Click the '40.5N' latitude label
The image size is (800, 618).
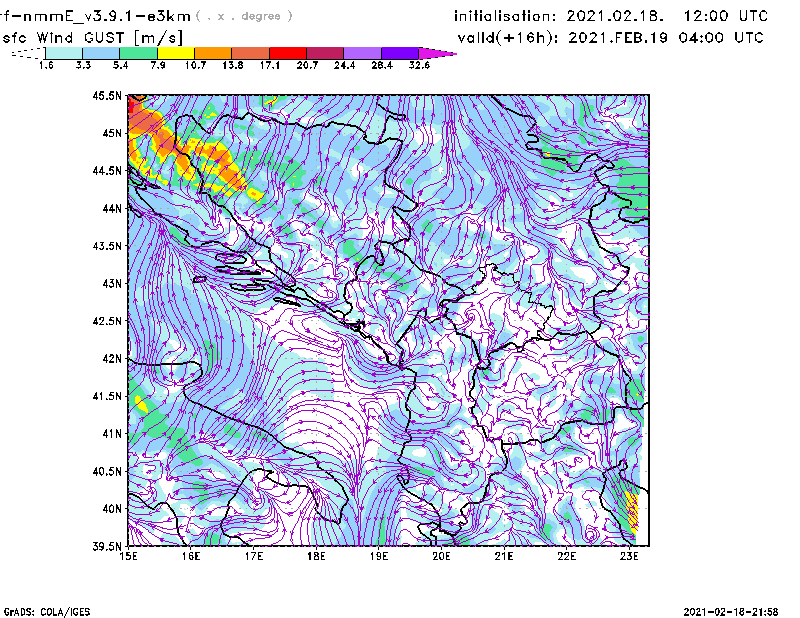click(107, 471)
